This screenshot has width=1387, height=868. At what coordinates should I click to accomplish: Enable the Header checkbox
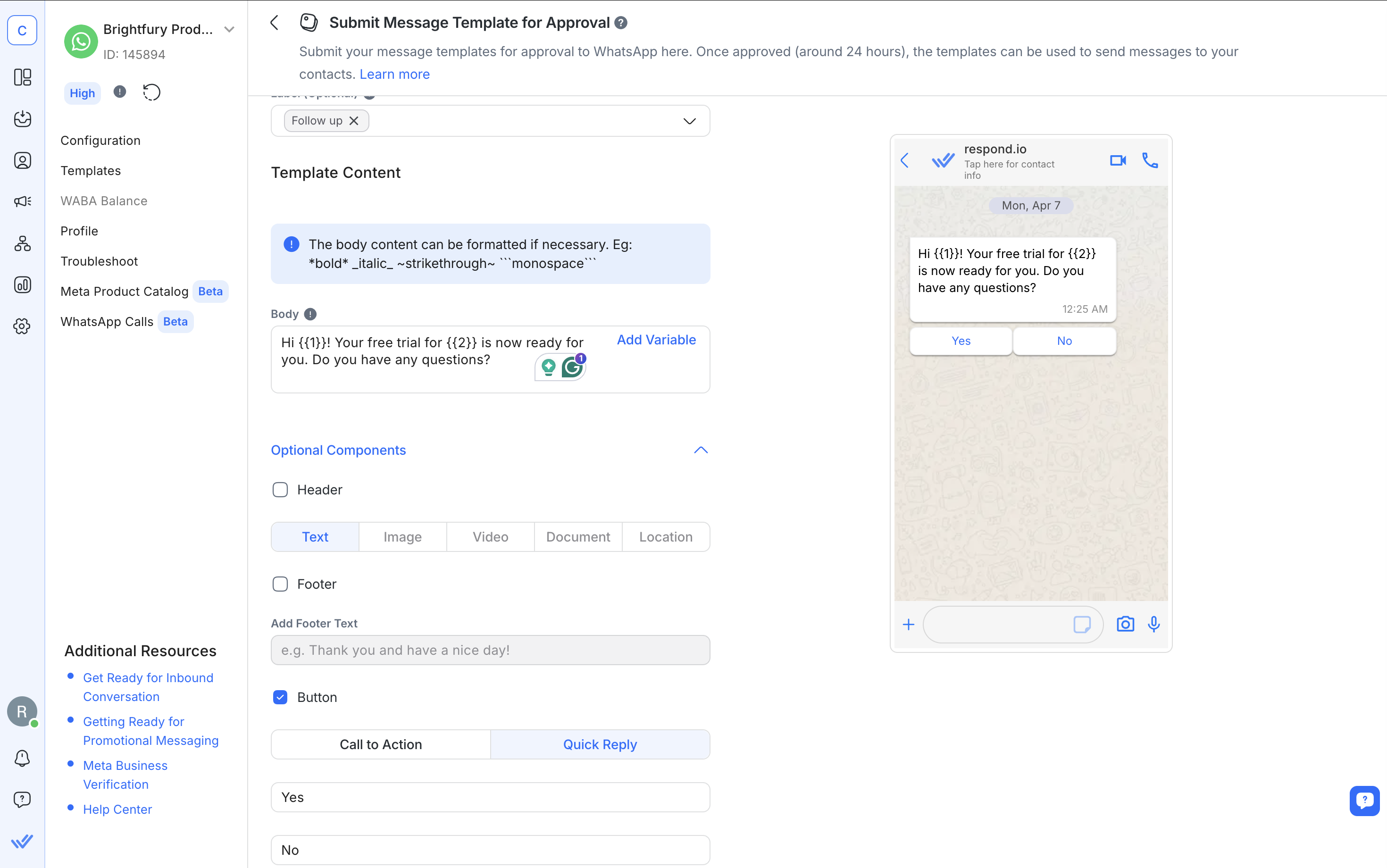280,490
